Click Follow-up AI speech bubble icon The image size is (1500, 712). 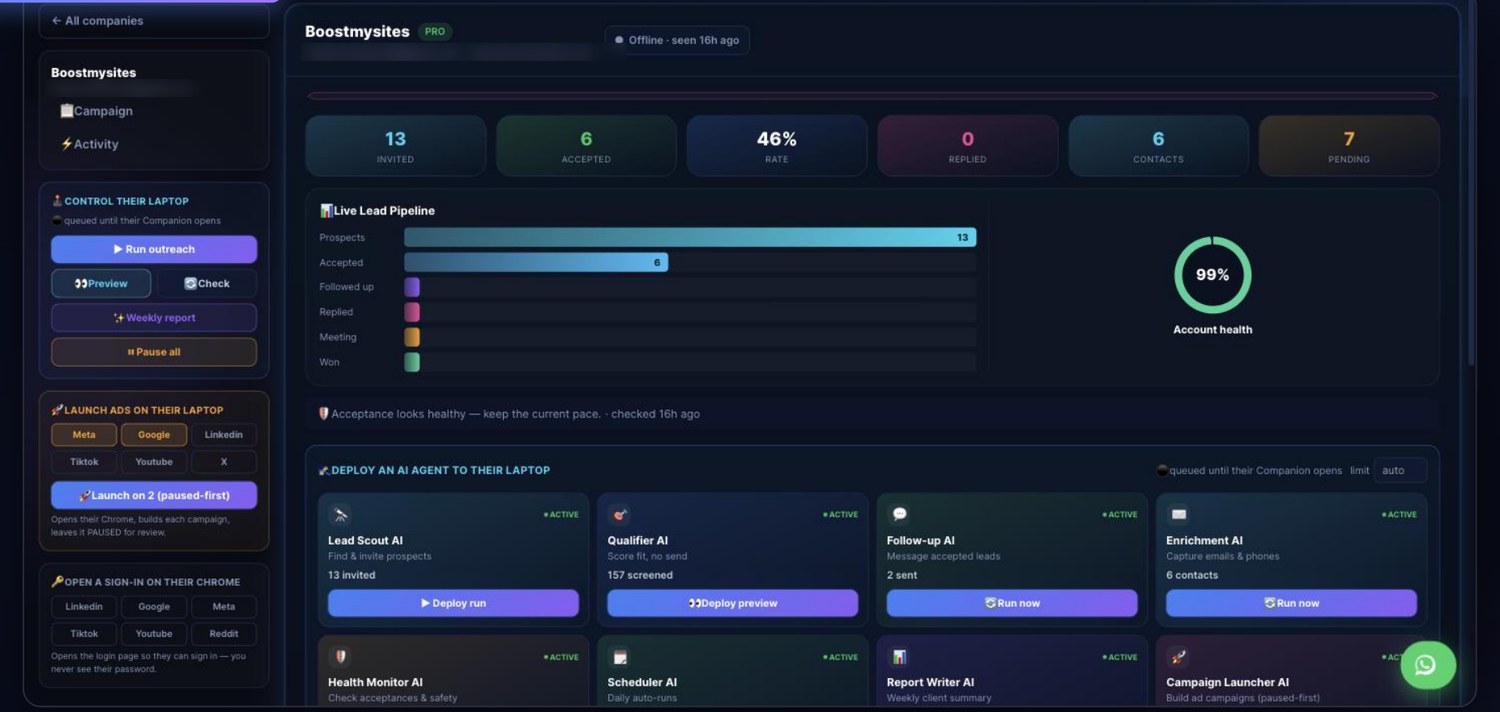(x=899, y=514)
